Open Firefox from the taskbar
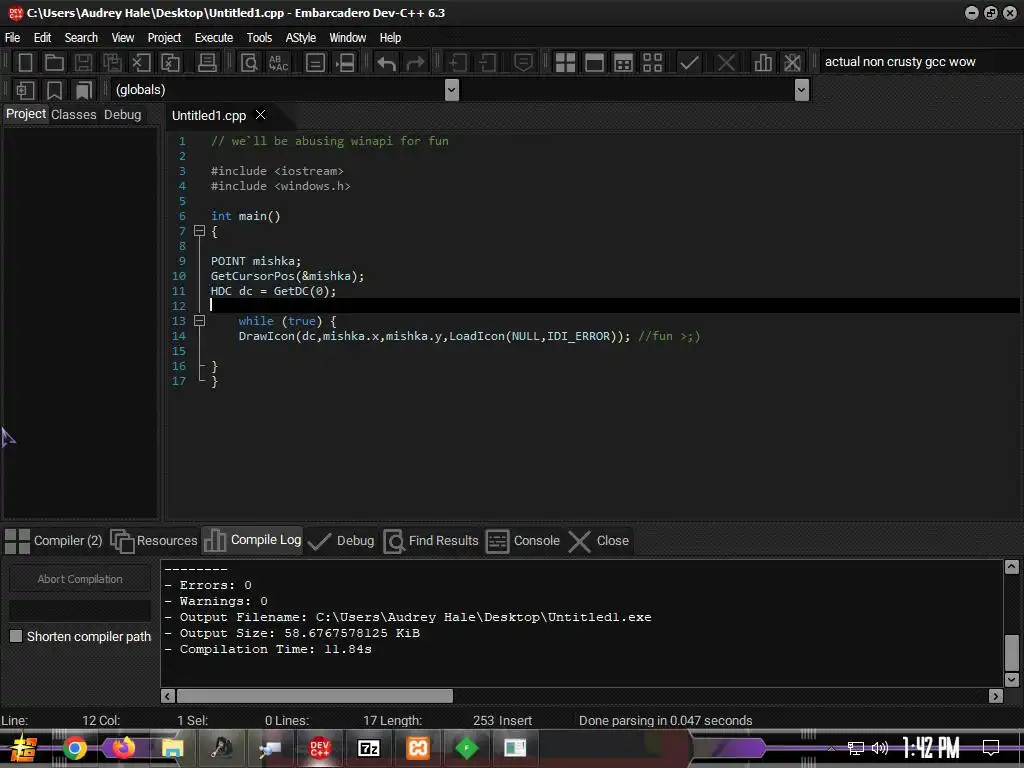Screen dimensions: 1024x768 click(123, 748)
